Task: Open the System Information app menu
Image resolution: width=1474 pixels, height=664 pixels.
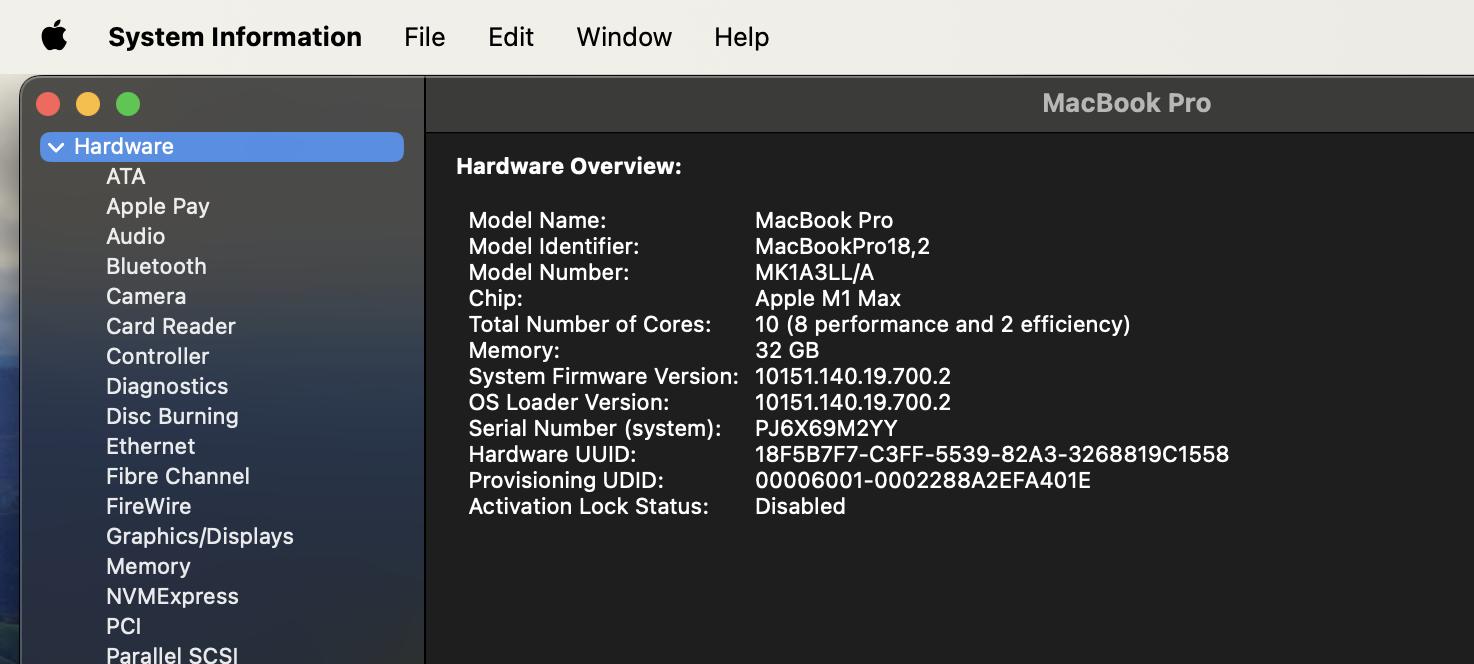Action: 235,37
